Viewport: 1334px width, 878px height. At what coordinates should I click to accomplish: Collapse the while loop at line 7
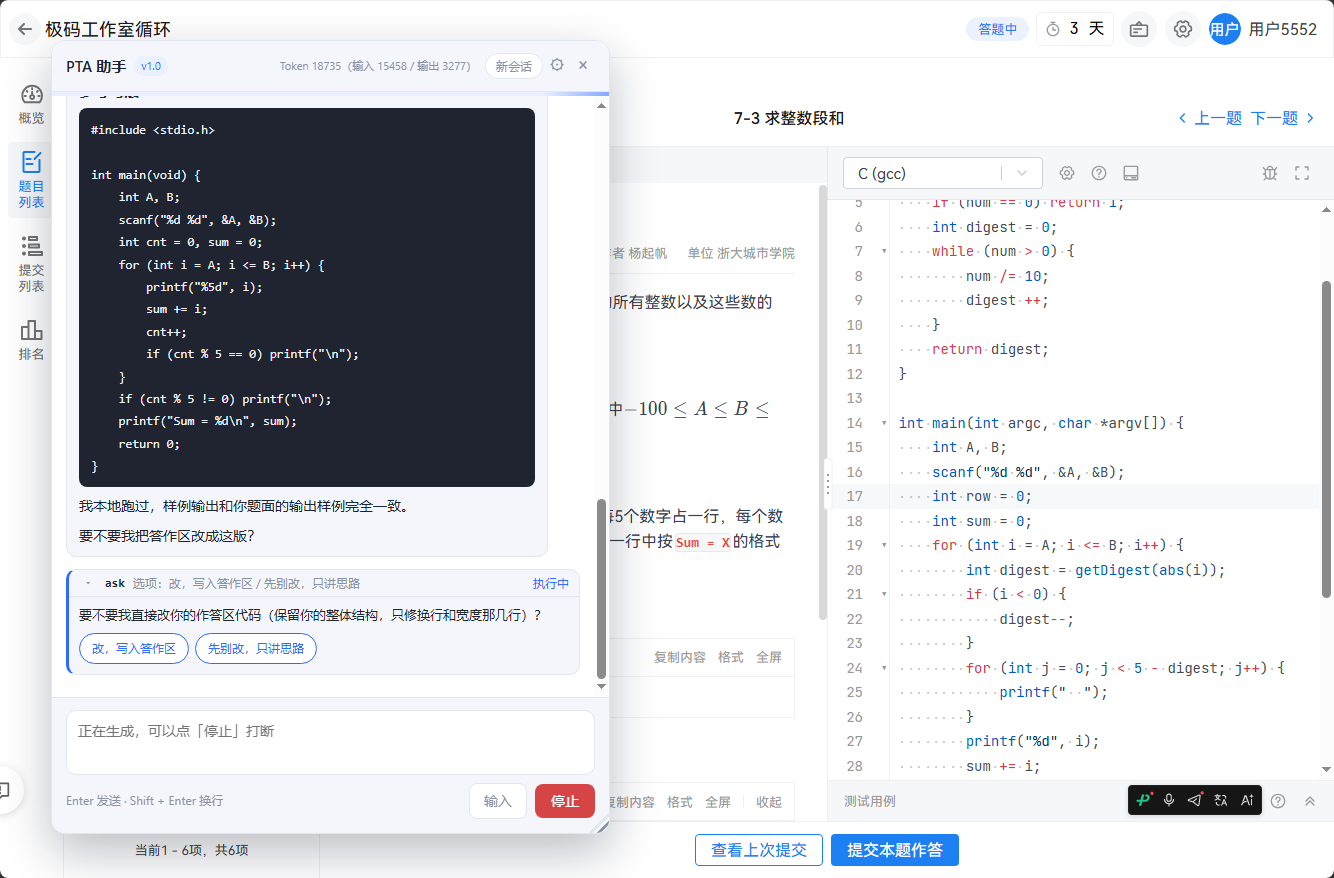(884, 251)
